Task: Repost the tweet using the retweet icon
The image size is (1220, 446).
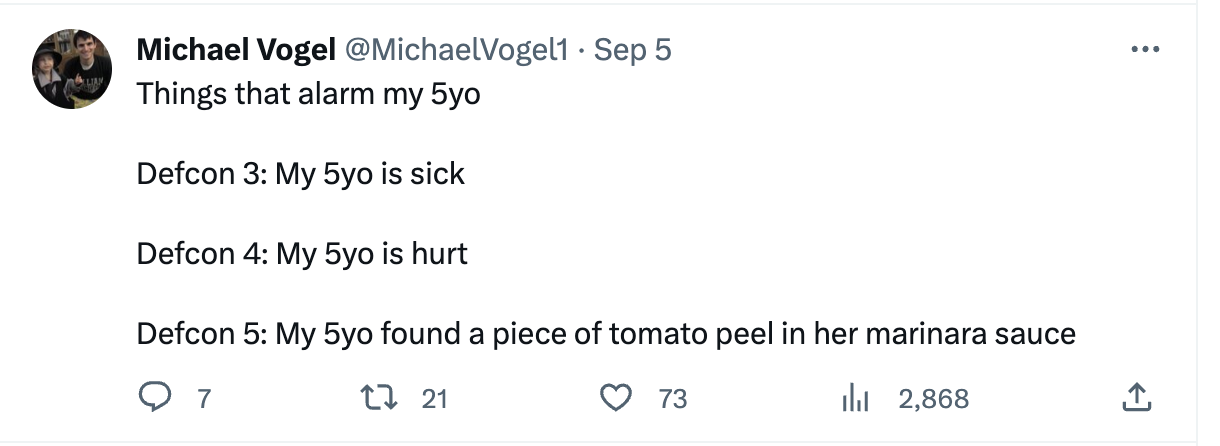Action: tap(385, 399)
